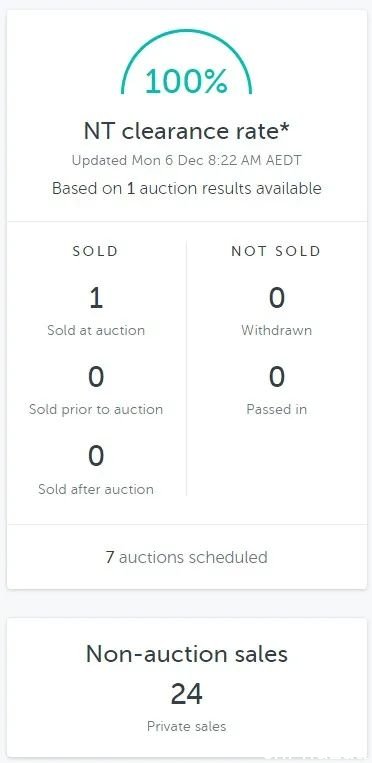Click the Withdrawn count 0
The width and height of the screenshot is (372, 763).
pos(277,298)
